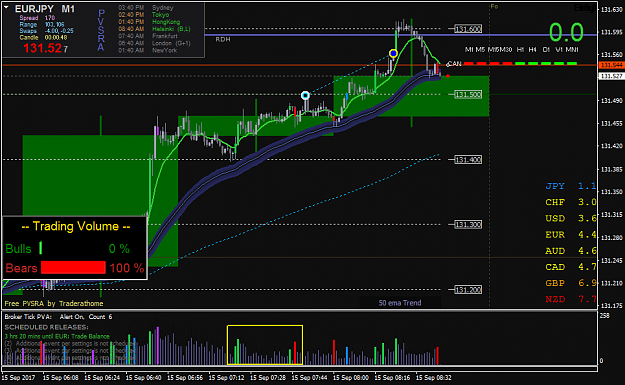Click the orange 131.544 price tag
Screen dimensions: 625x385
611,65
